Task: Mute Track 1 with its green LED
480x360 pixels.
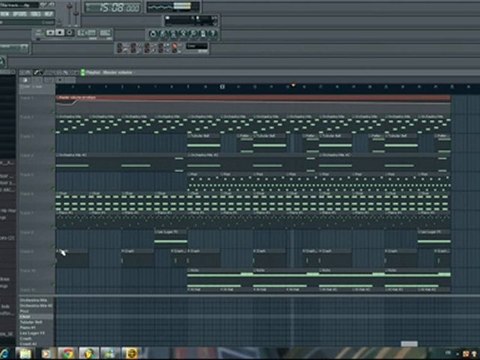Action: coord(52,111)
